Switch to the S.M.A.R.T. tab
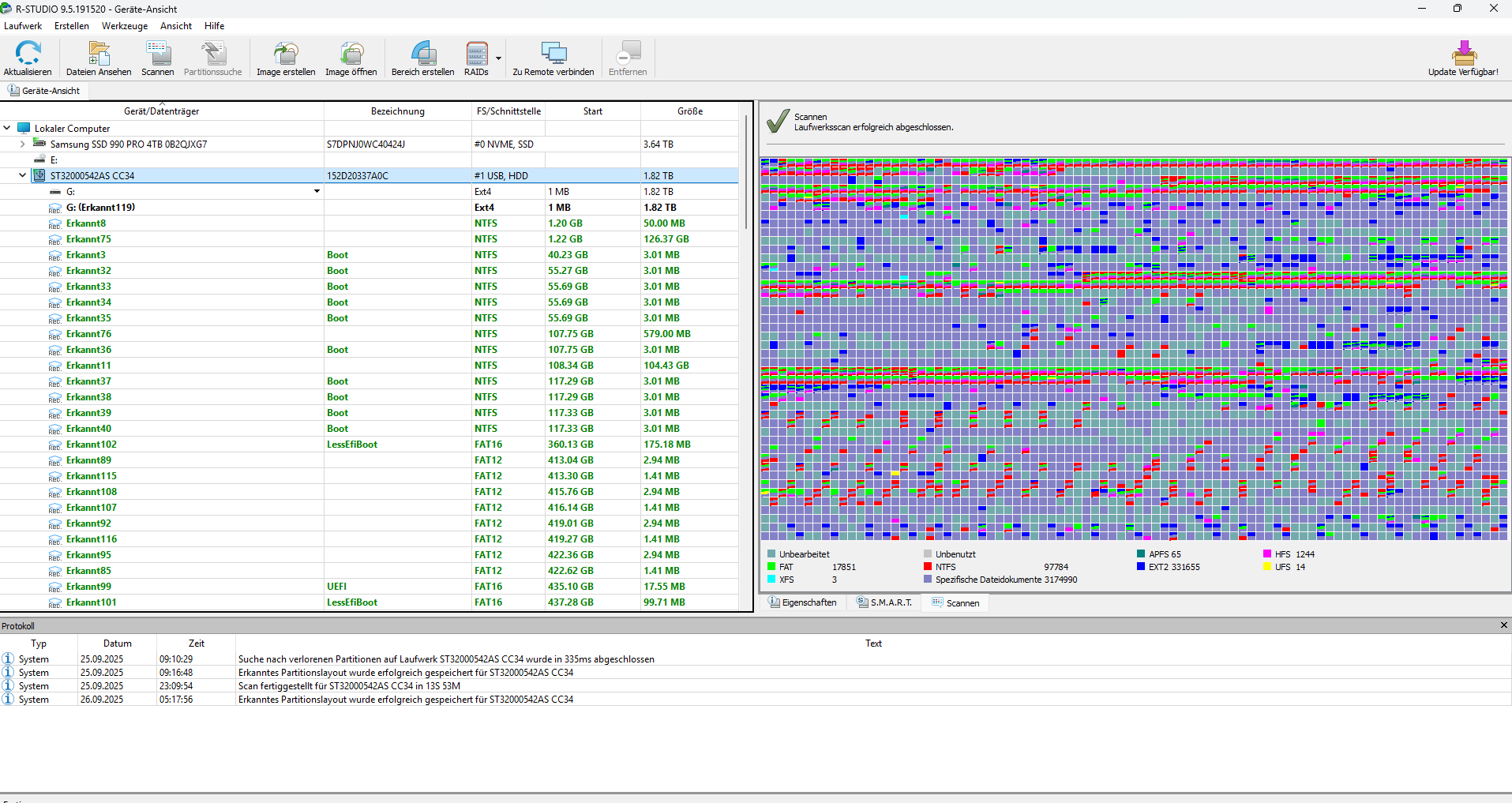1512x803 pixels. (x=884, y=602)
